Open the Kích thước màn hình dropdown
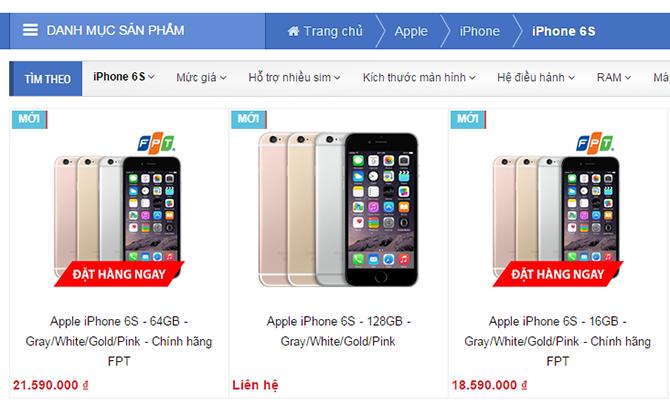This screenshot has width=670, height=416. coord(419,77)
